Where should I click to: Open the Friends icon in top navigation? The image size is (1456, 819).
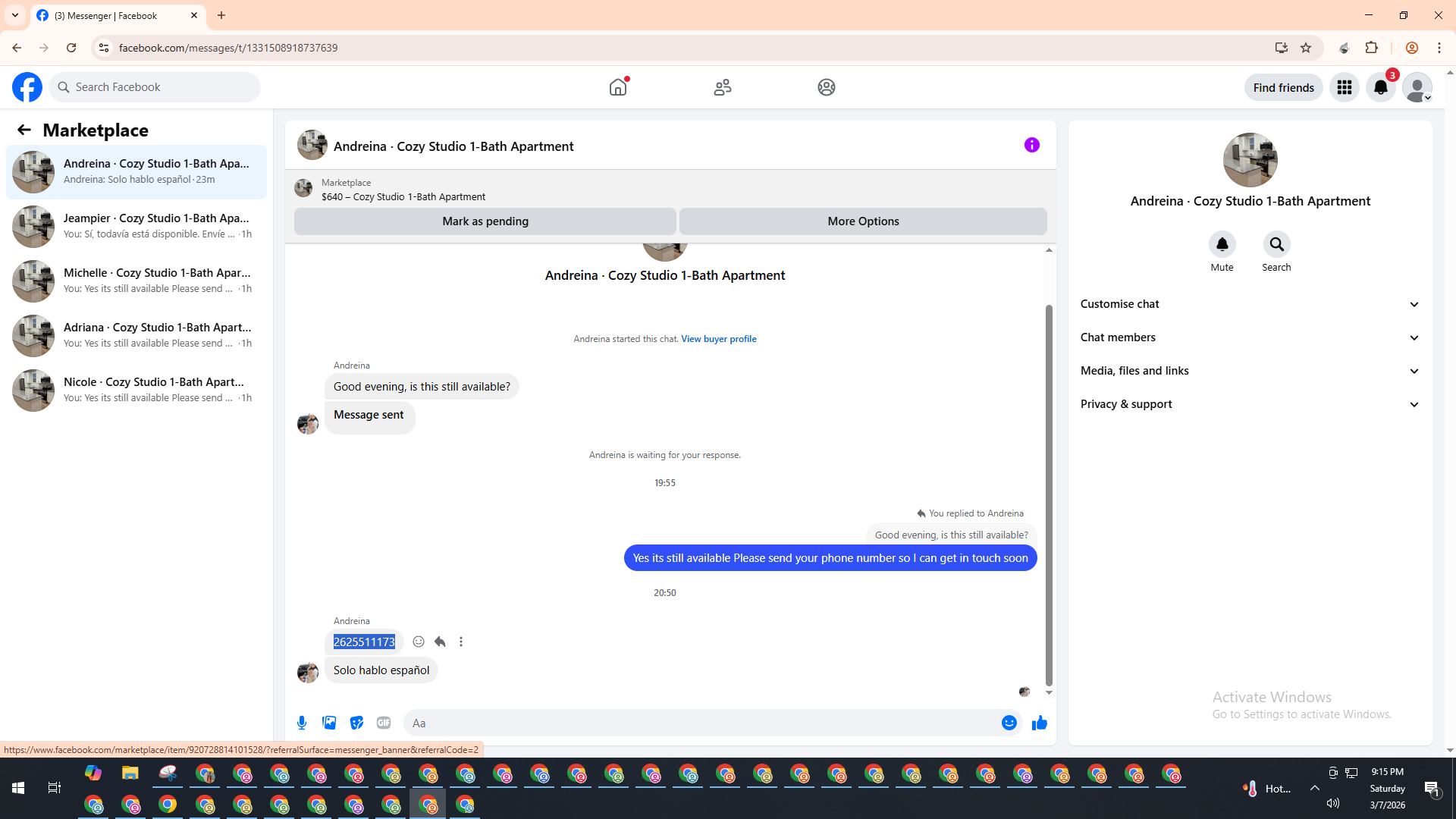coord(723,87)
